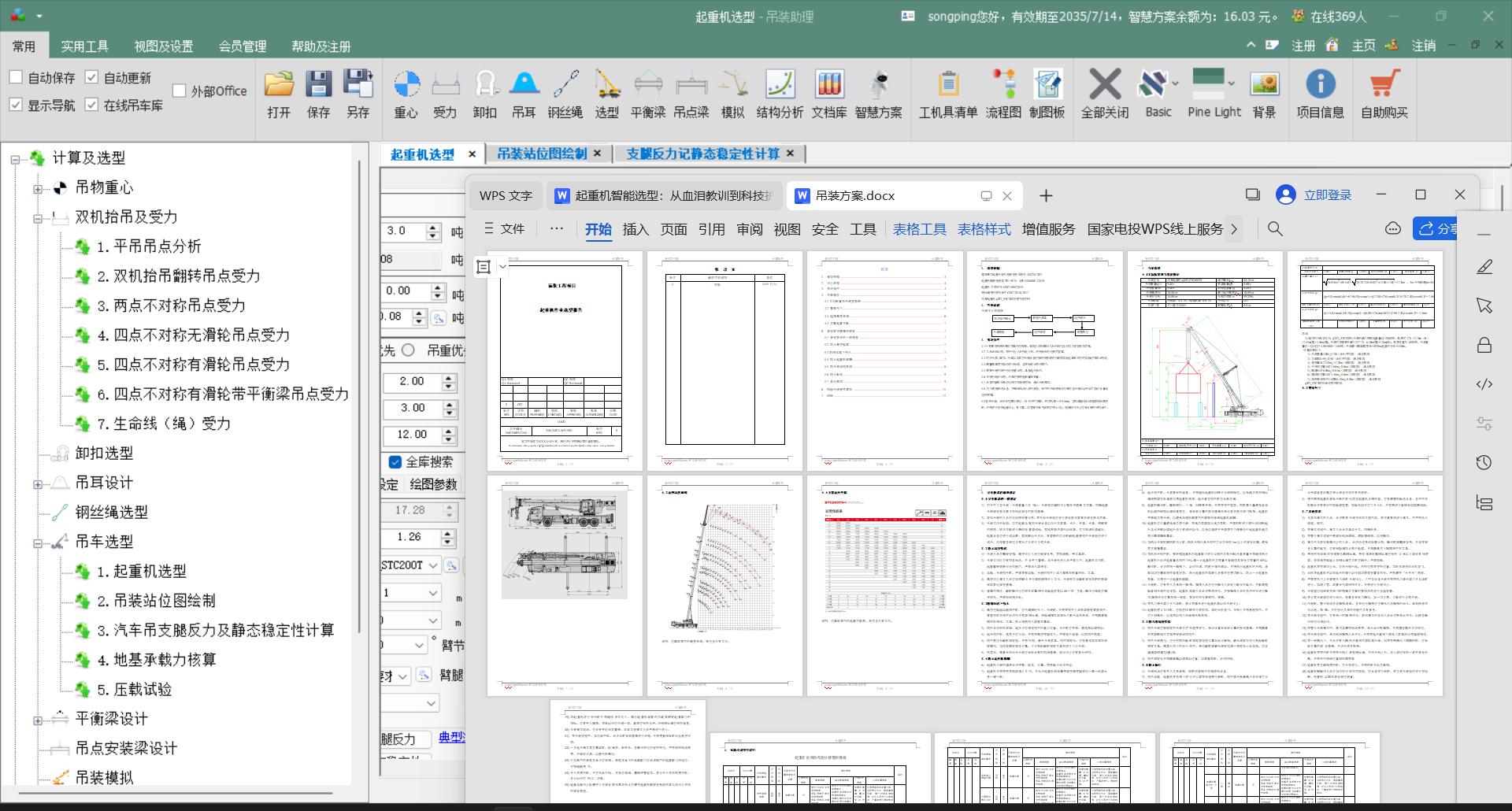Screen dimensions: 1512x811
Task: Open the 制图板 drawing board
Action: [x=1047, y=84]
